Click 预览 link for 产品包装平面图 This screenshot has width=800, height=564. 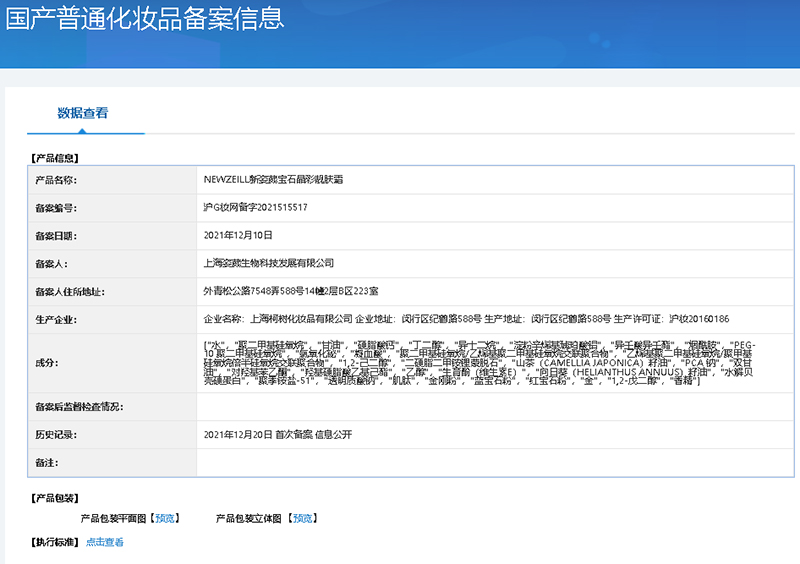click(165, 519)
